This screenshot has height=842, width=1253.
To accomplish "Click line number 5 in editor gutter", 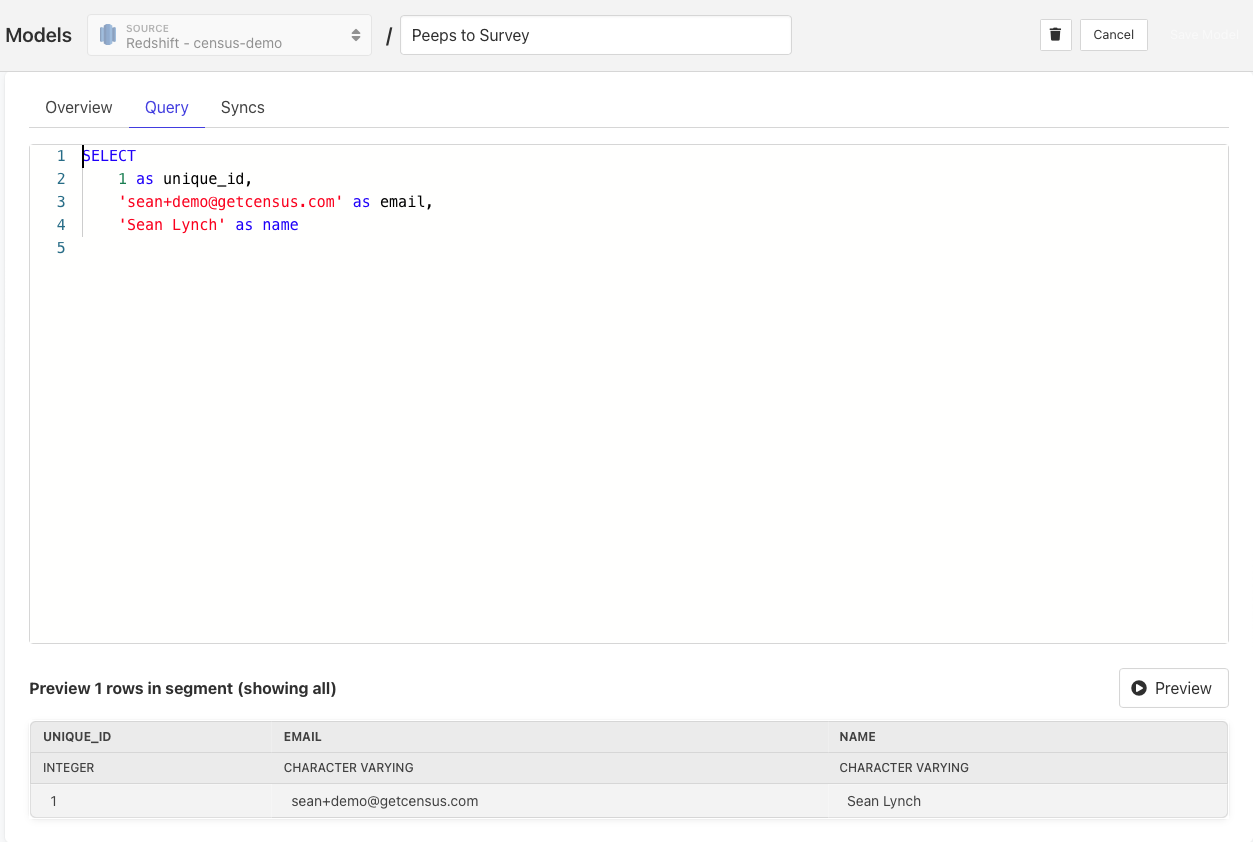I will pos(61,248).
